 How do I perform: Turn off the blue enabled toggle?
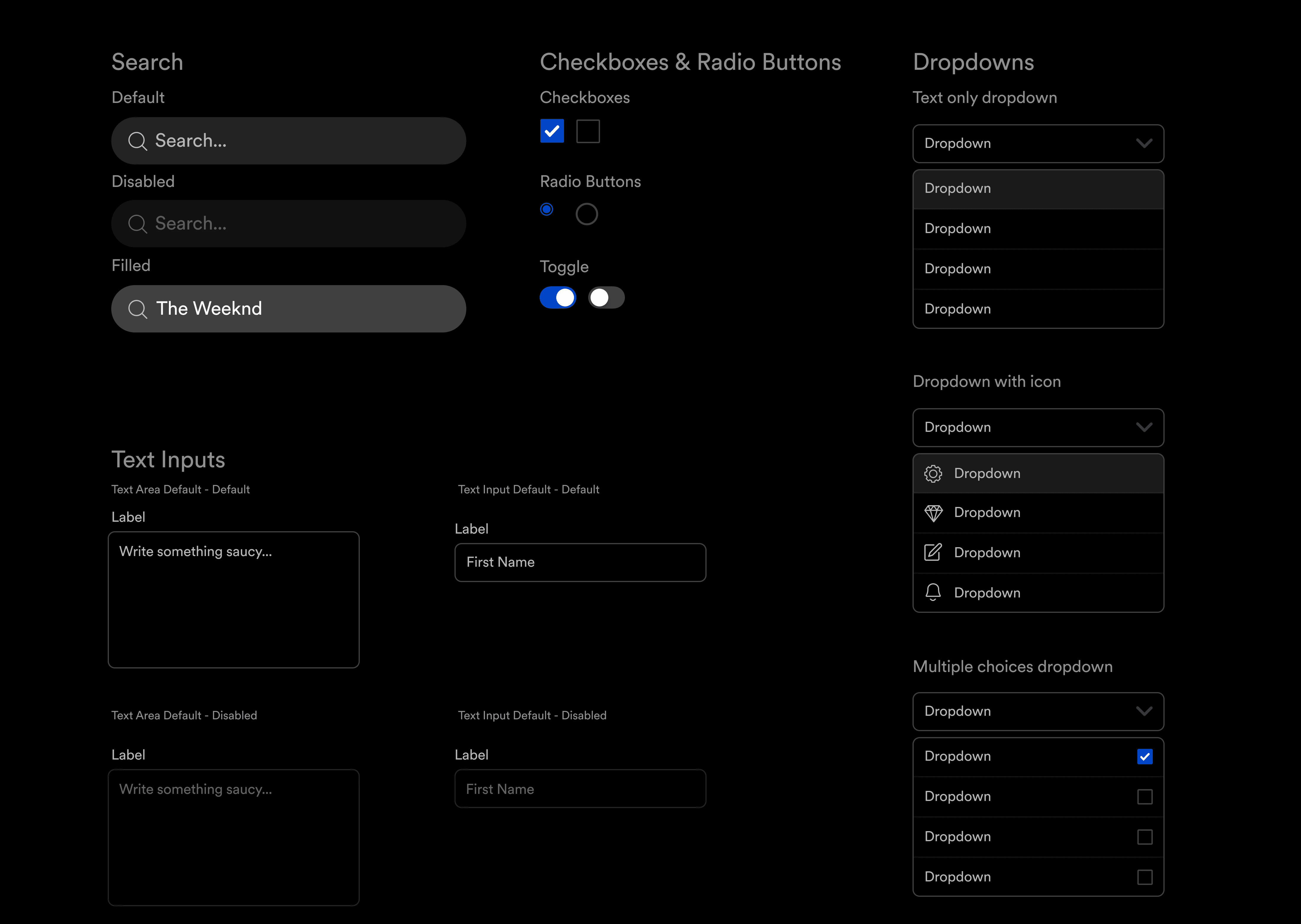click(x=558, y=298)
